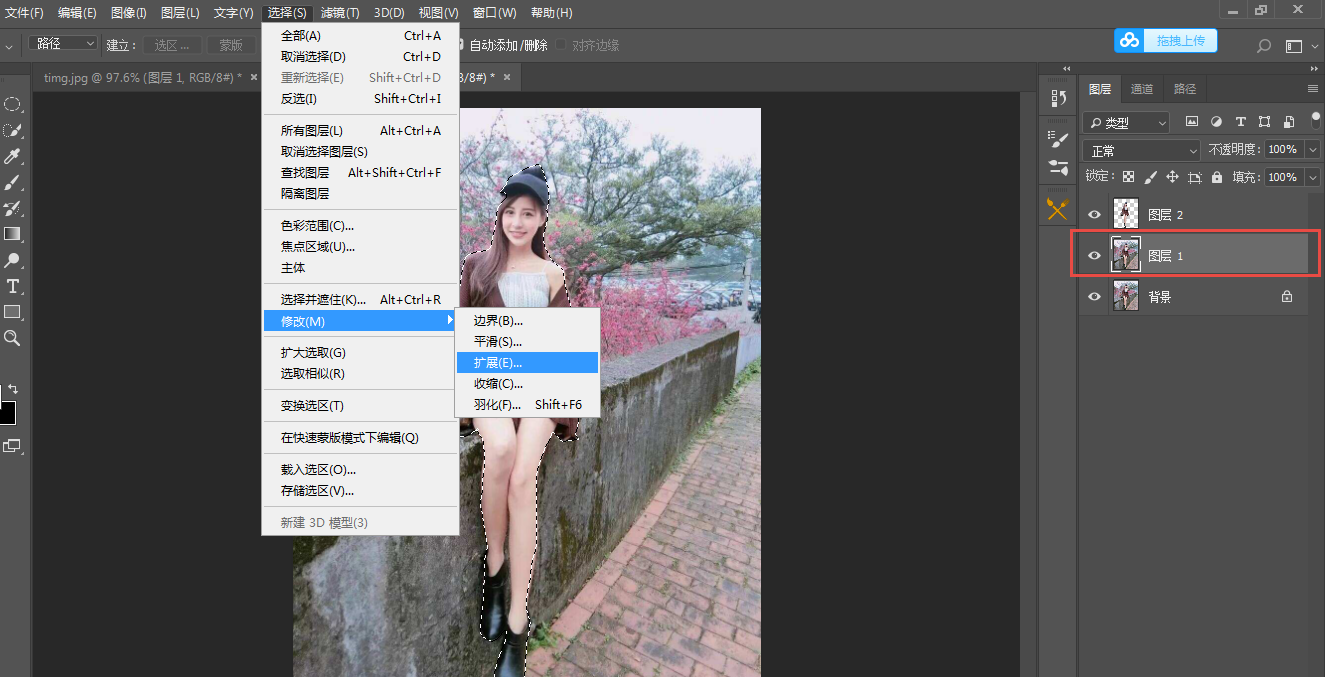Image resolution: width=1325 pixels, height=677 pixels.
Task: Pick the Gradient tool
Action: pyautogui.click(x=12, y=234)
